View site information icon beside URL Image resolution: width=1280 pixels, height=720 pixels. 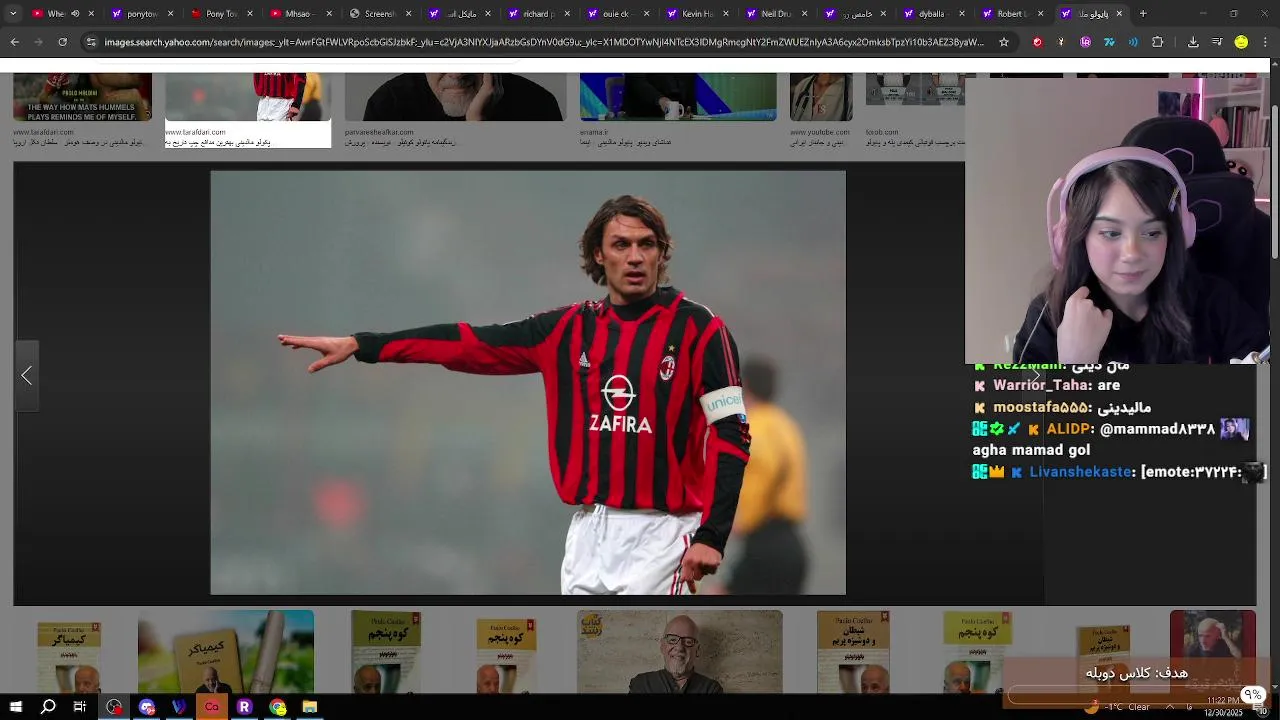pos(91,42)
